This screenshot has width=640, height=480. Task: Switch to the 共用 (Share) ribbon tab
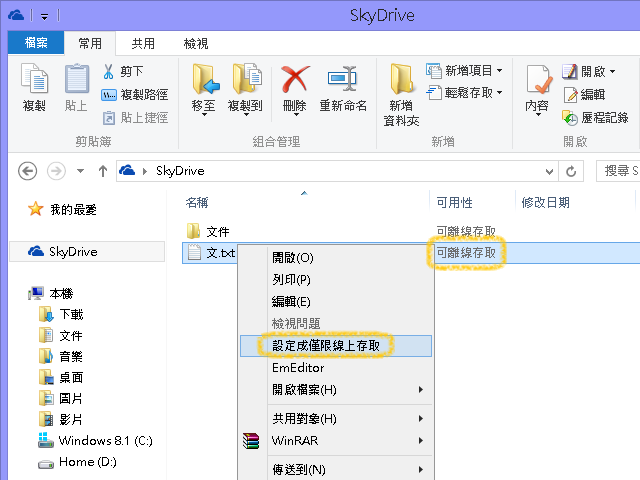pos(143,43)
